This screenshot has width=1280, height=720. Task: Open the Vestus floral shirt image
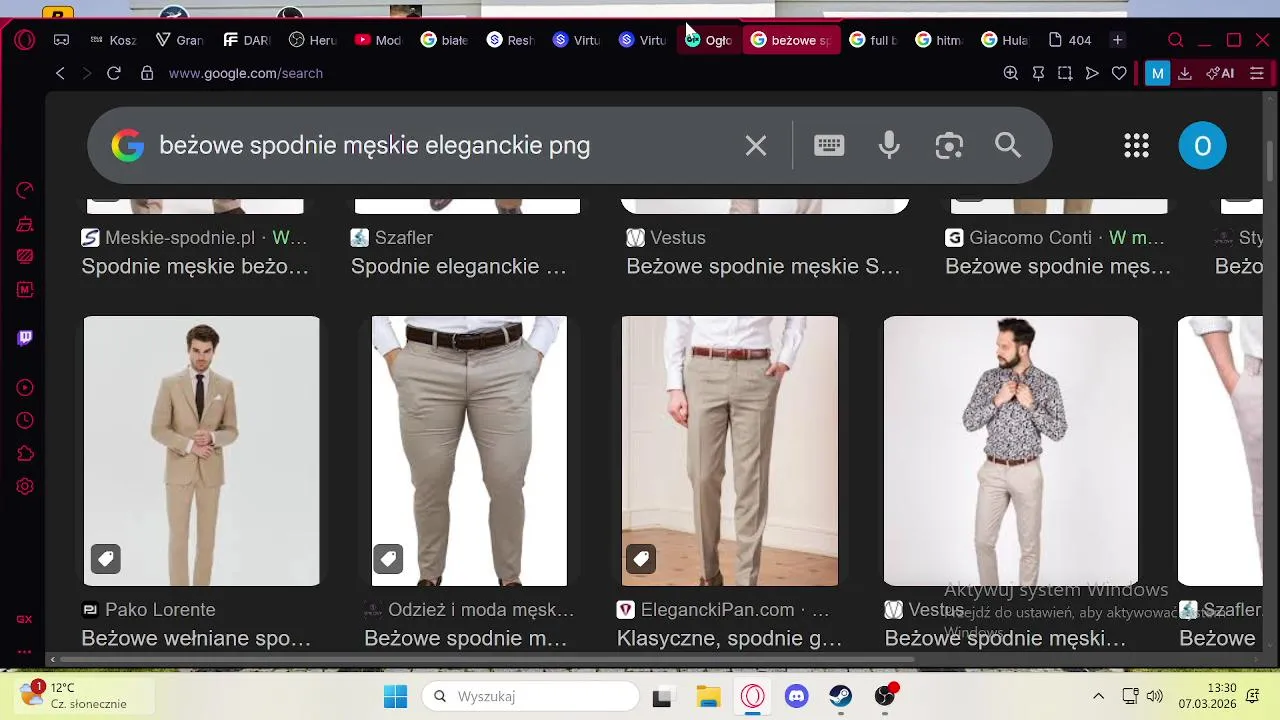pyautogui.click(x=1011, y=451)
